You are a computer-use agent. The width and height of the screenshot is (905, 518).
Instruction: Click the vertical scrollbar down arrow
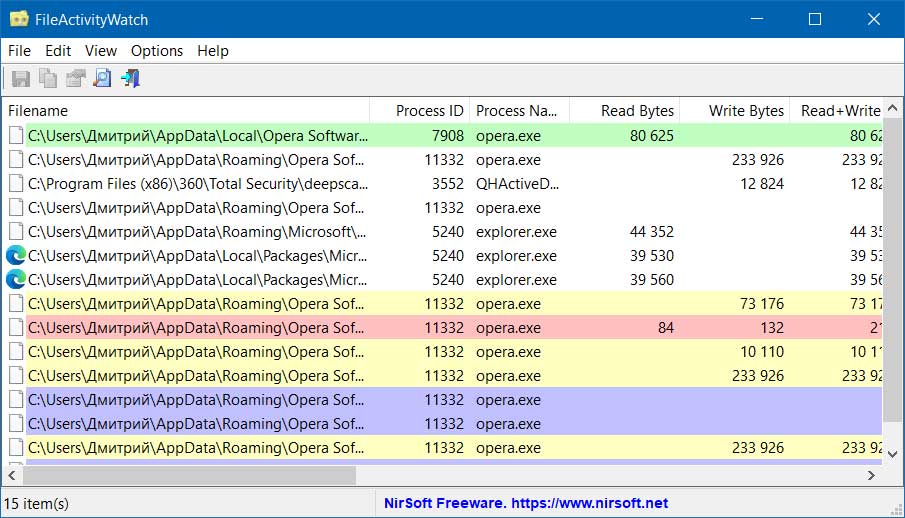click(892, 454)
